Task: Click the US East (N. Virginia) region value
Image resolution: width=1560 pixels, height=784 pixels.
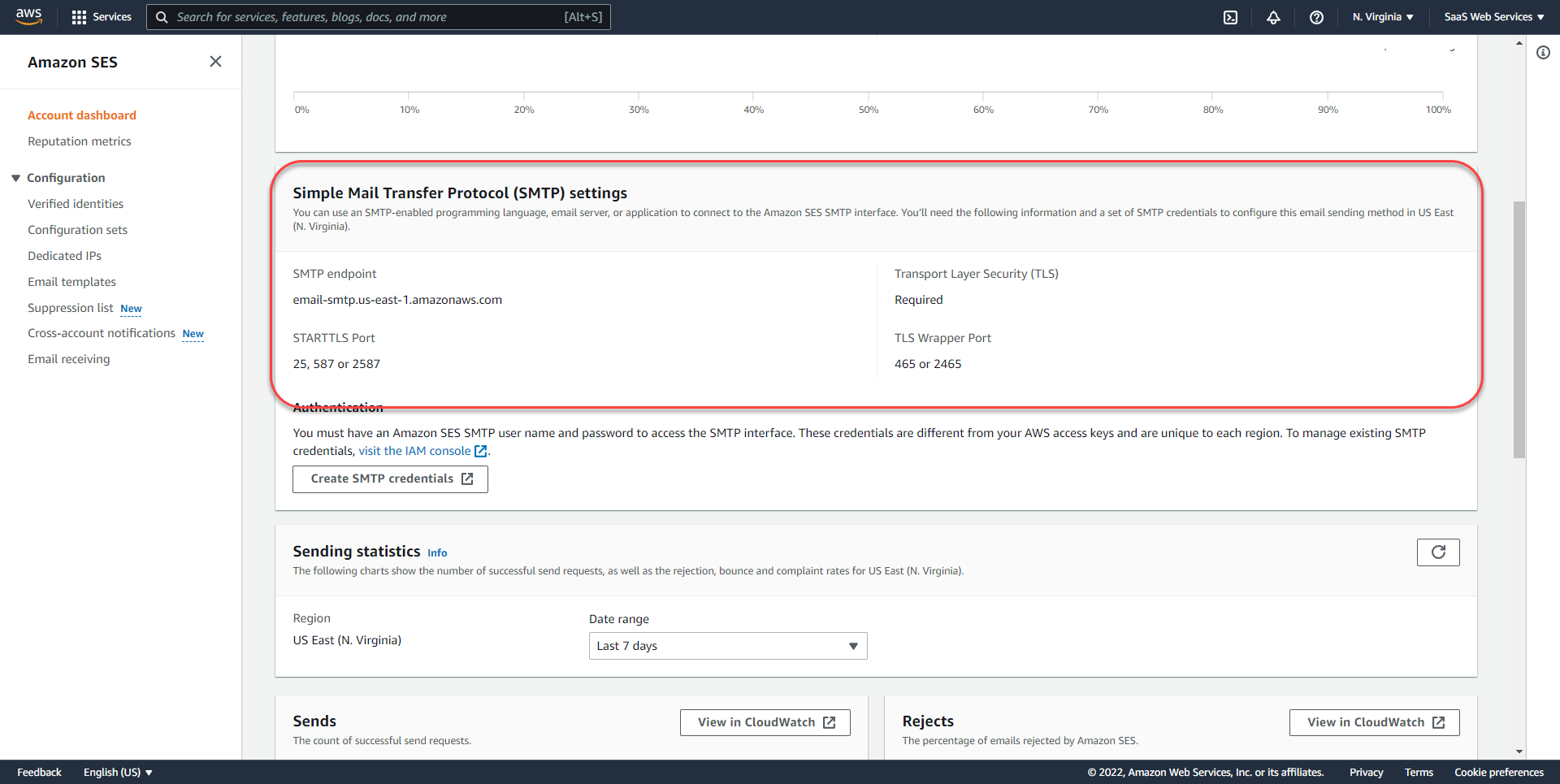Action: click(347, 640)
